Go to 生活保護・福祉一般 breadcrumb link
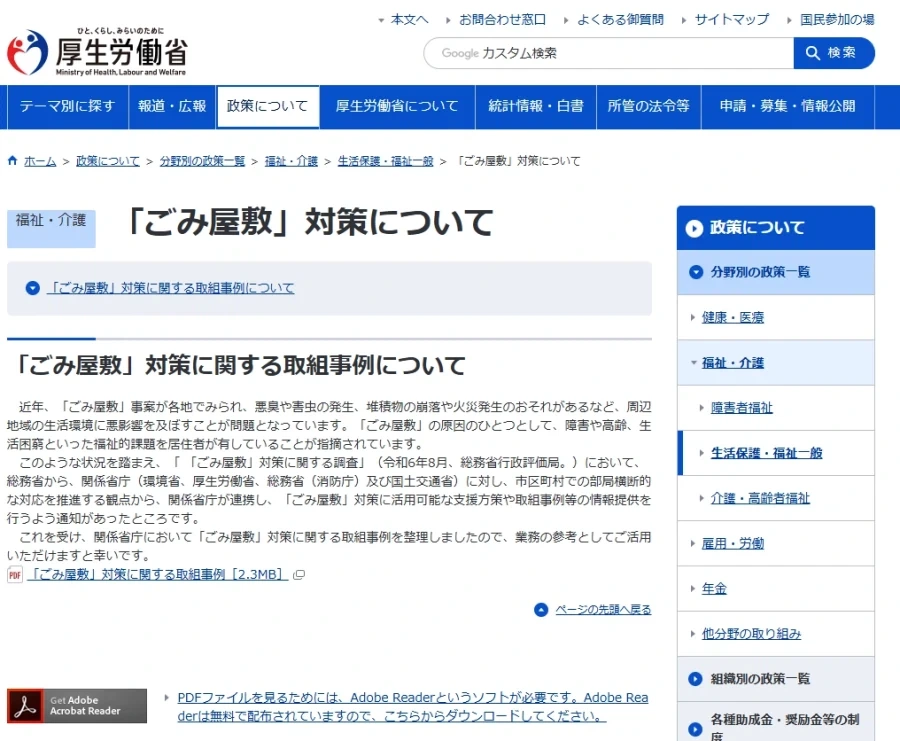 pyautogui.click(x=385, y=161)
